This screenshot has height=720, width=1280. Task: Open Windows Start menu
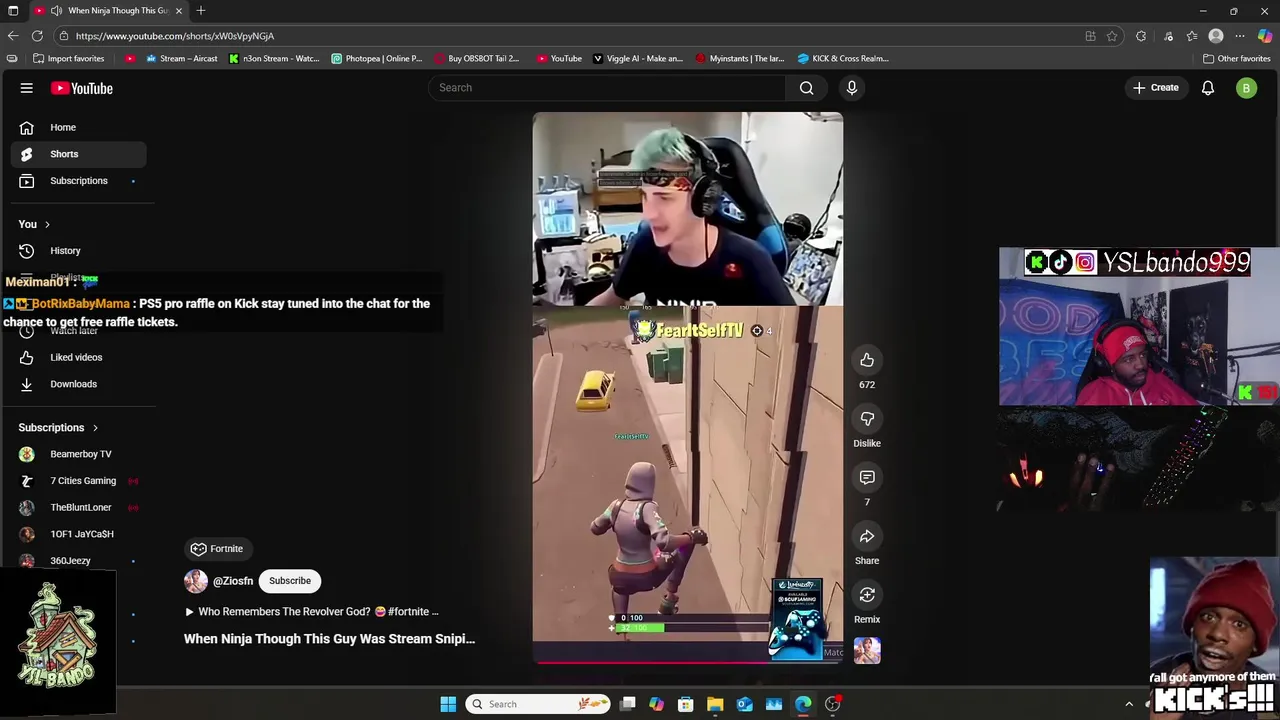click(x=448, y=704)
